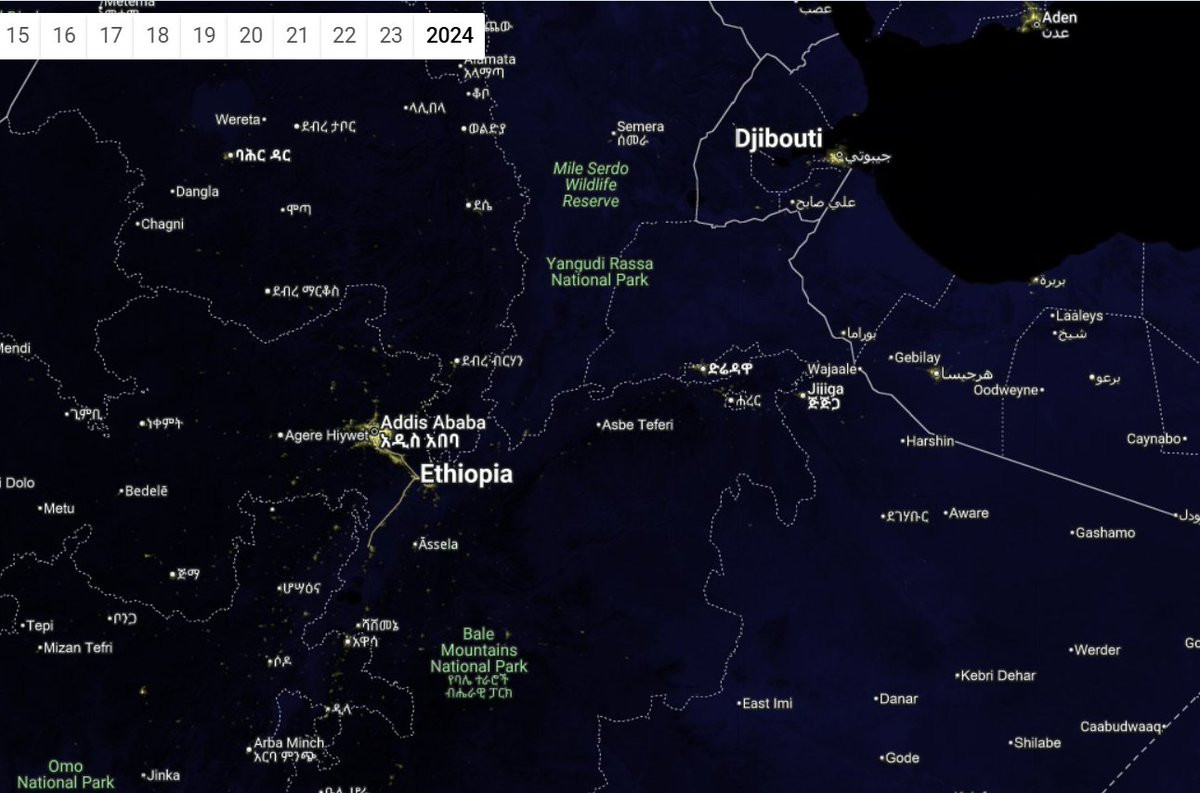Click the Chagni town label

[x=162, y=224]
